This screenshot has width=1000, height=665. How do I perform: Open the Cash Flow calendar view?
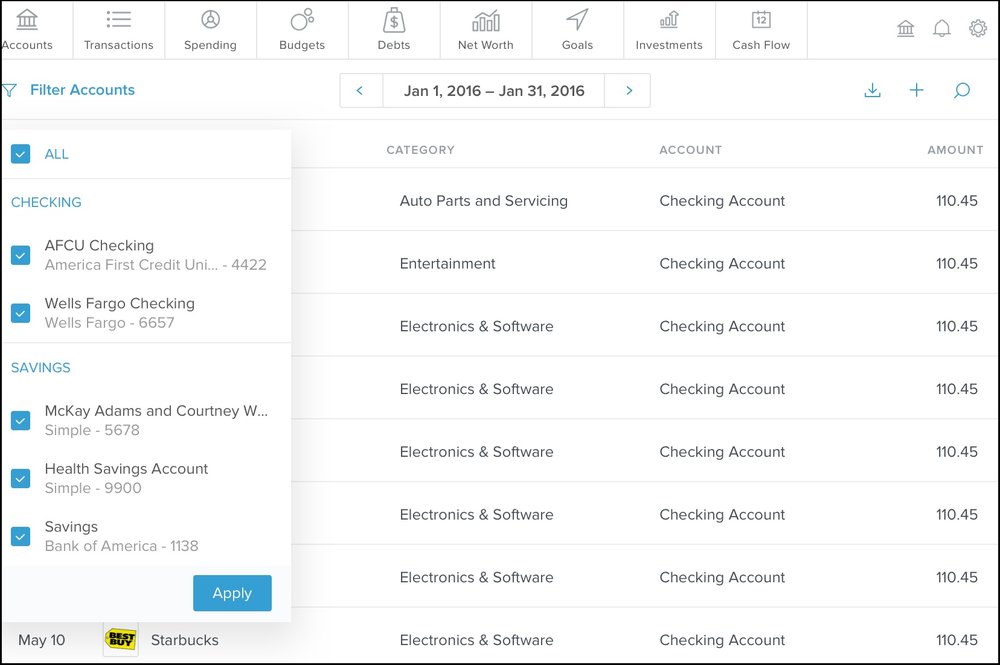coord(761,30)
